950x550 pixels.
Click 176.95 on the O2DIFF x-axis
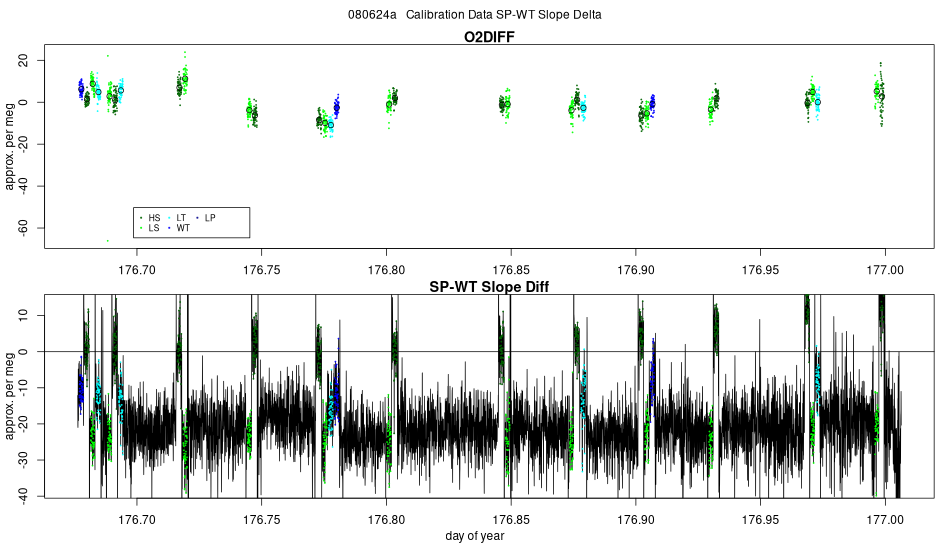(x=760, y=270)
